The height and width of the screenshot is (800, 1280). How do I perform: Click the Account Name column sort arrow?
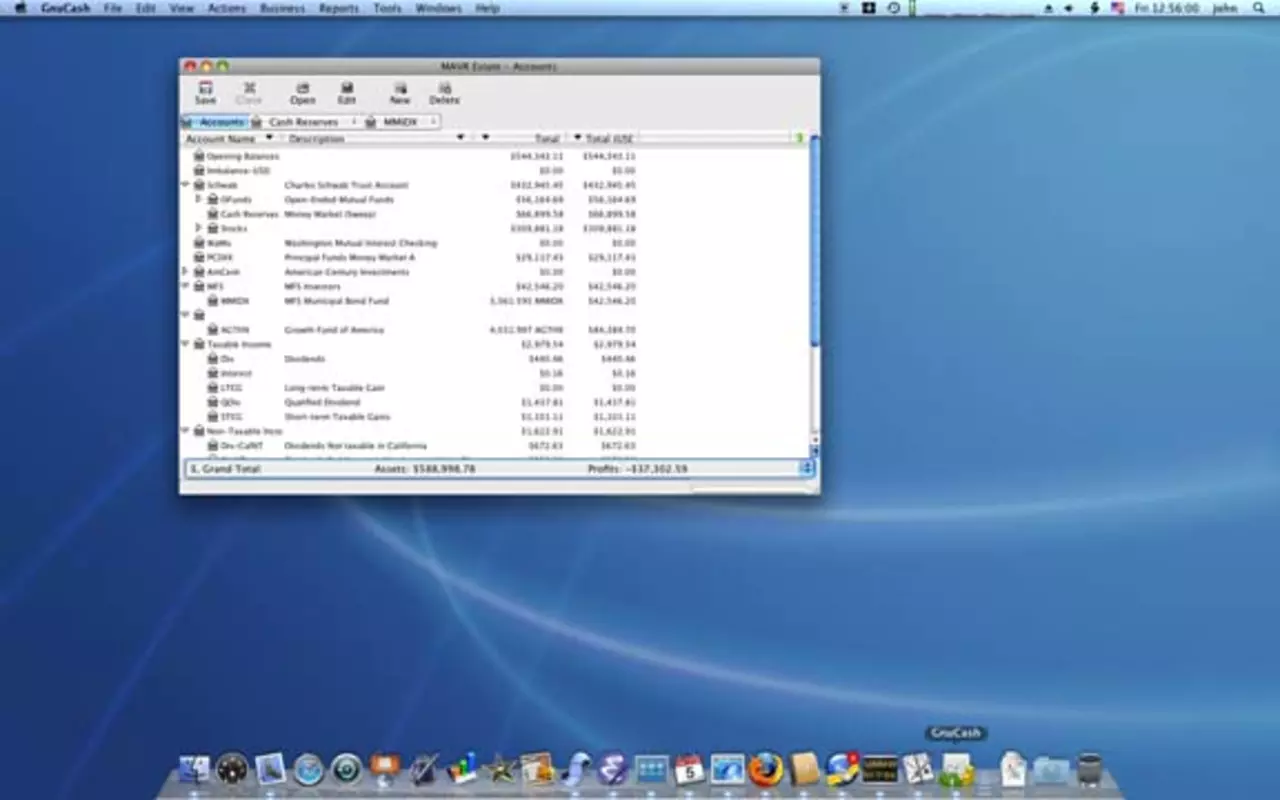269,138
